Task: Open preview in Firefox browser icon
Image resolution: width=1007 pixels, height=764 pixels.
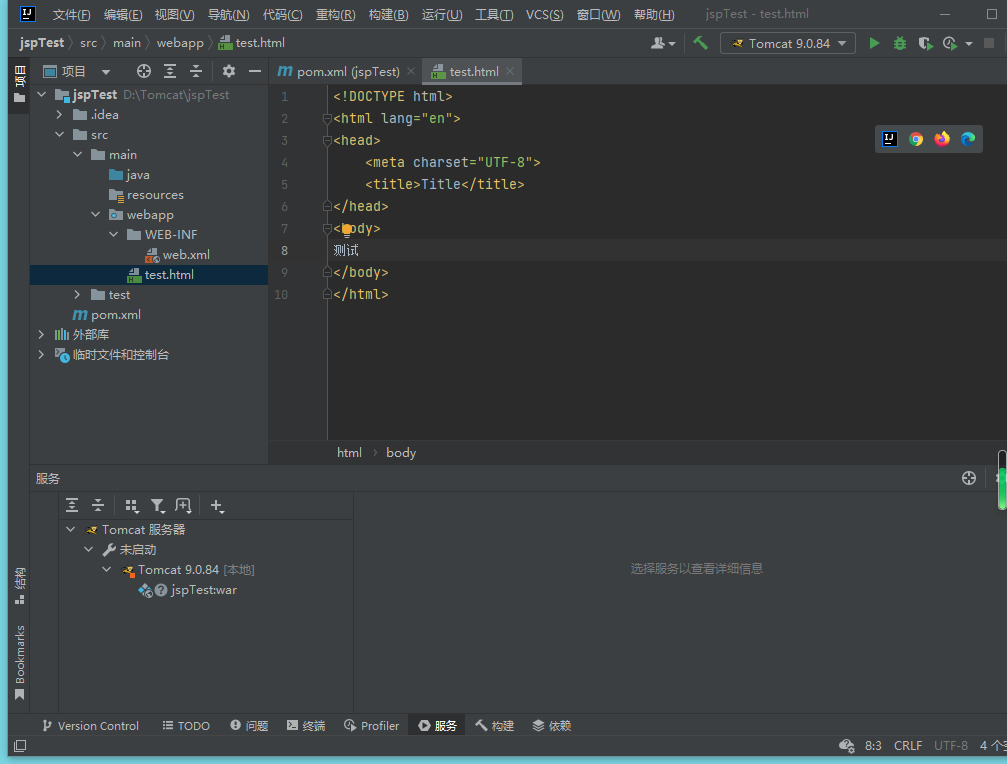Action: click(942, 139)
